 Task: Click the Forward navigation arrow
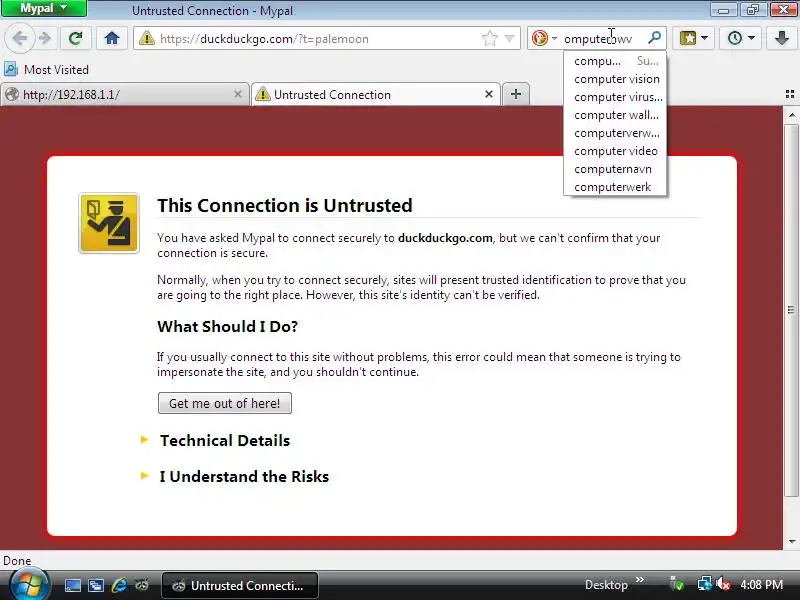45,38
